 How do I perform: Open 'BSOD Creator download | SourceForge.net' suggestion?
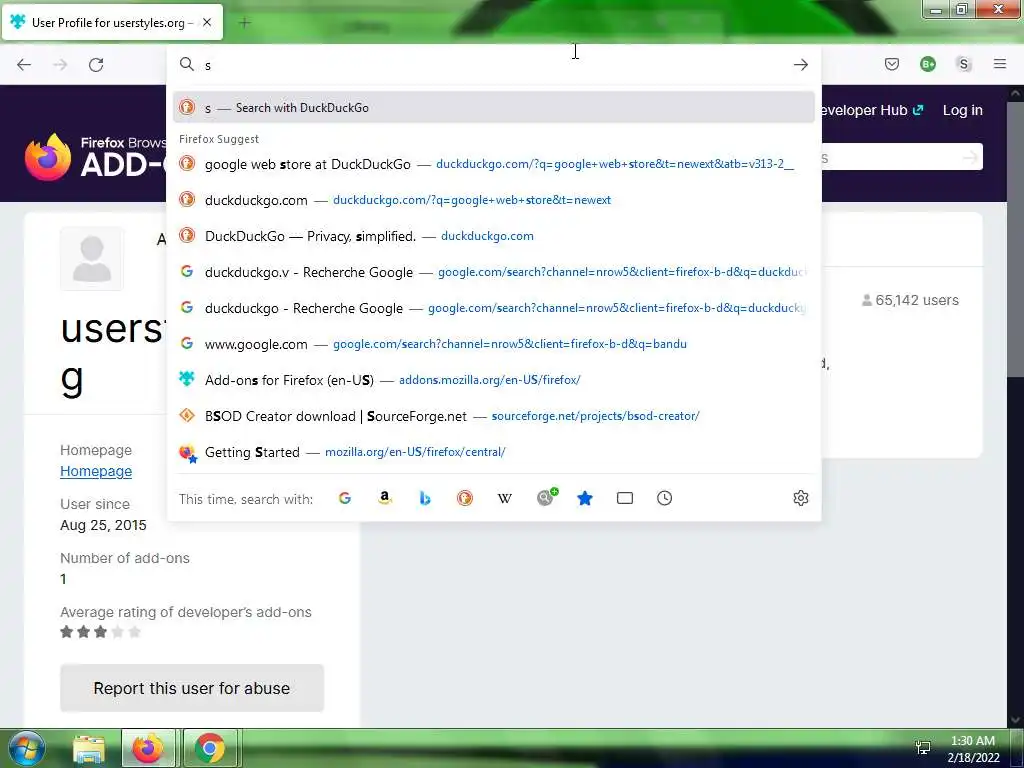(494, 415)
